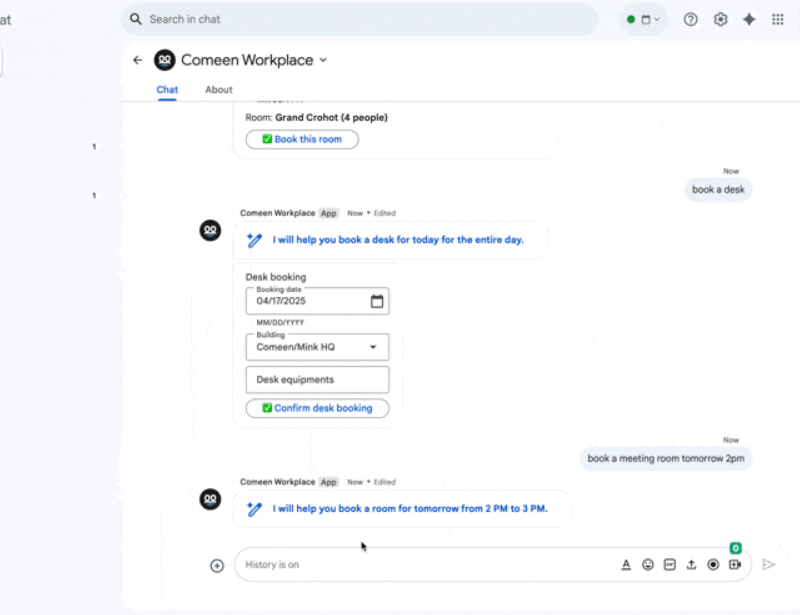Click the Desk equipments field

click(x=317, y=380)
